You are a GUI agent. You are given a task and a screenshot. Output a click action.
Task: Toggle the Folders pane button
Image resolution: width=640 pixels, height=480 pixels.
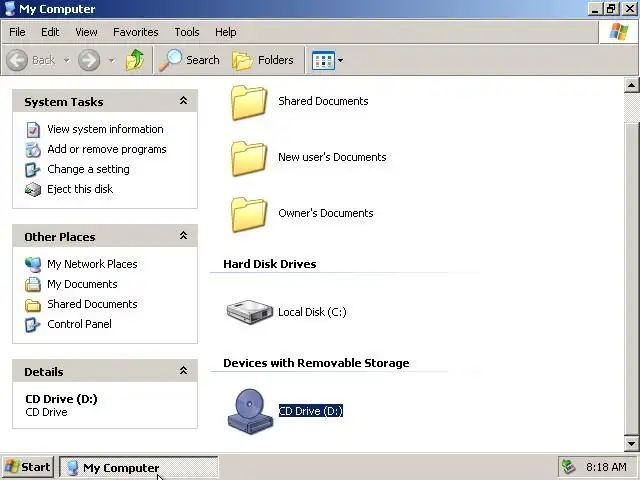(263, 60)
